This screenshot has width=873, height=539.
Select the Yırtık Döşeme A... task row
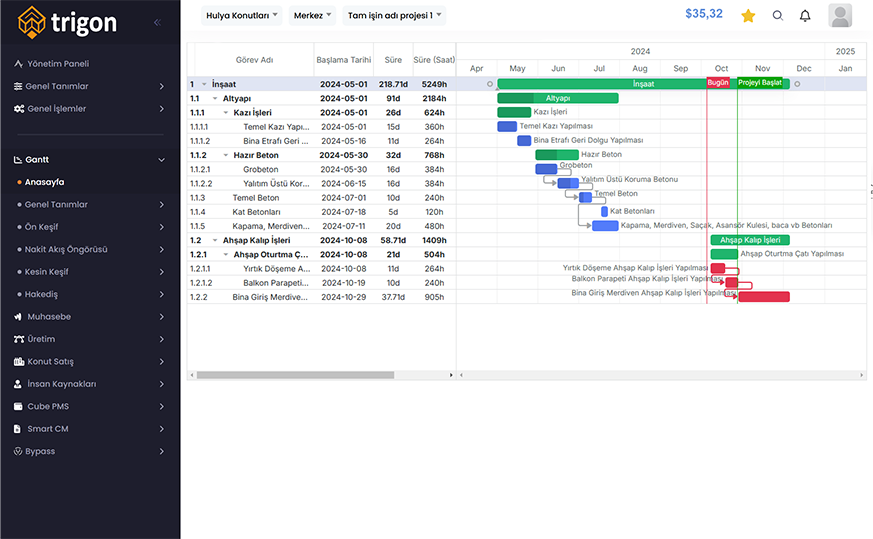pos(321,269)
